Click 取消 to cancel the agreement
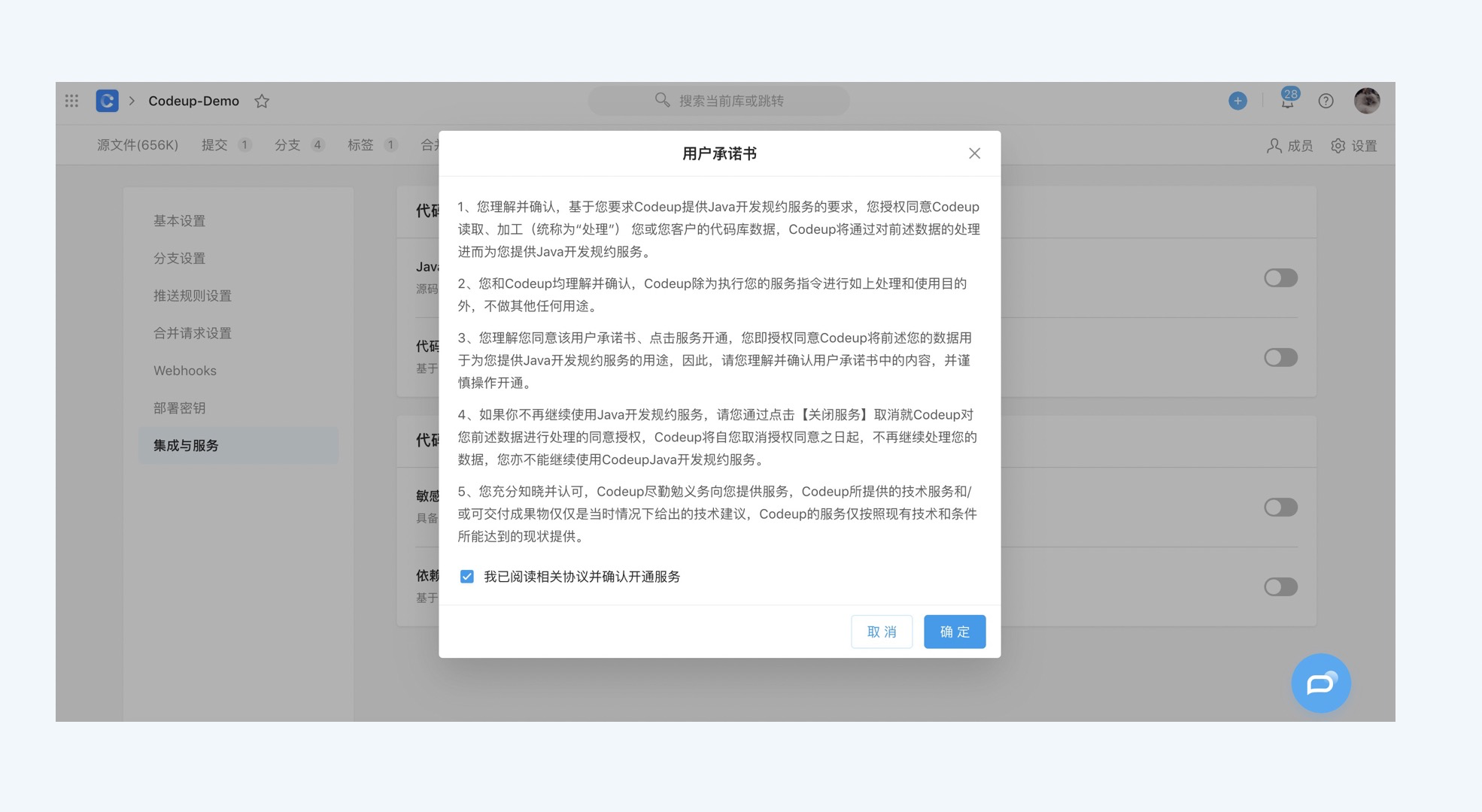The height and width of the screenshot is (812, 1482). pyautogui.click(x=881, y=632)
